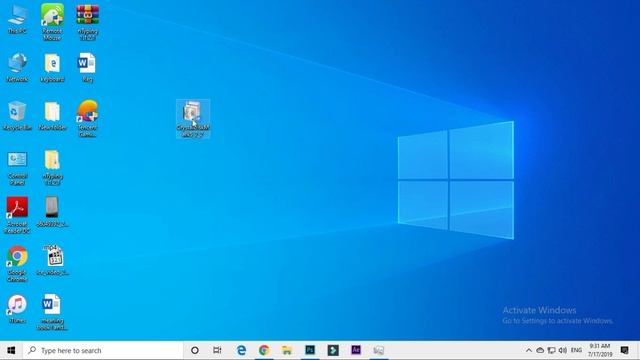640x360 pixels.
Task: Open File Explorer from the taskbar
Action: pos(287,350)
